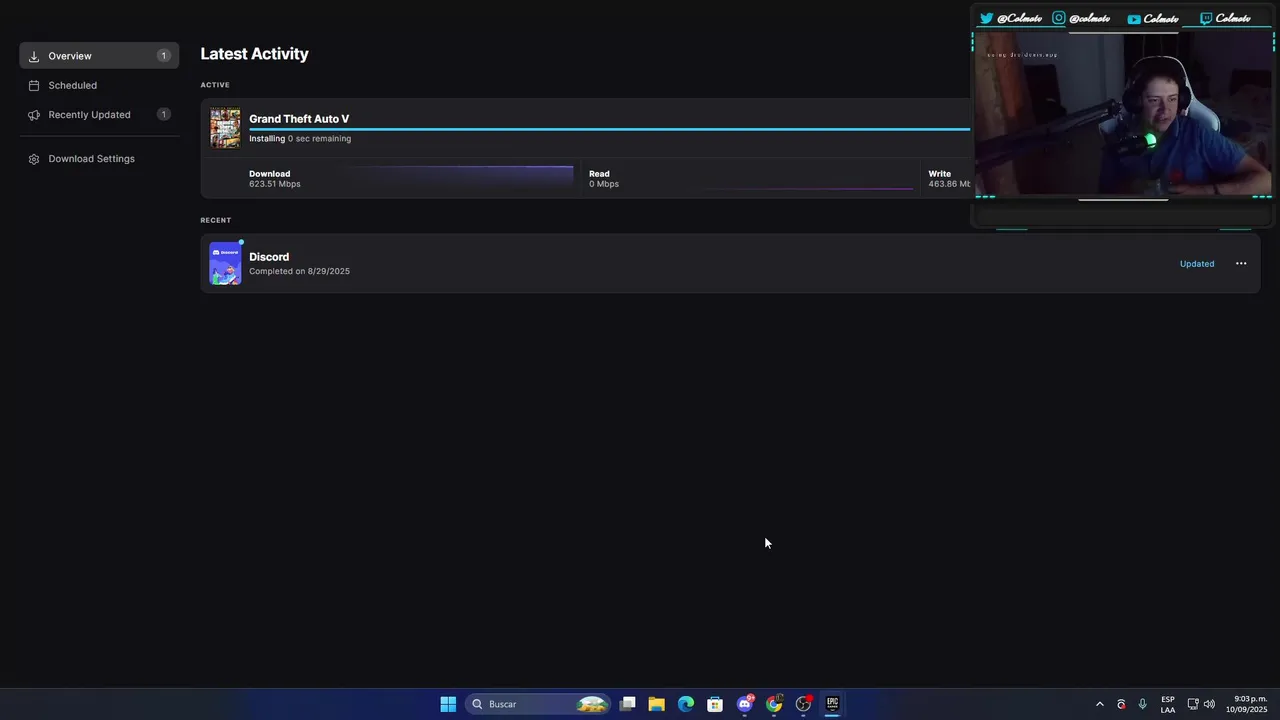Open Microsoft Store from the taskbar
Viewport: 1280px width, 720px height.
pos(715,704)
